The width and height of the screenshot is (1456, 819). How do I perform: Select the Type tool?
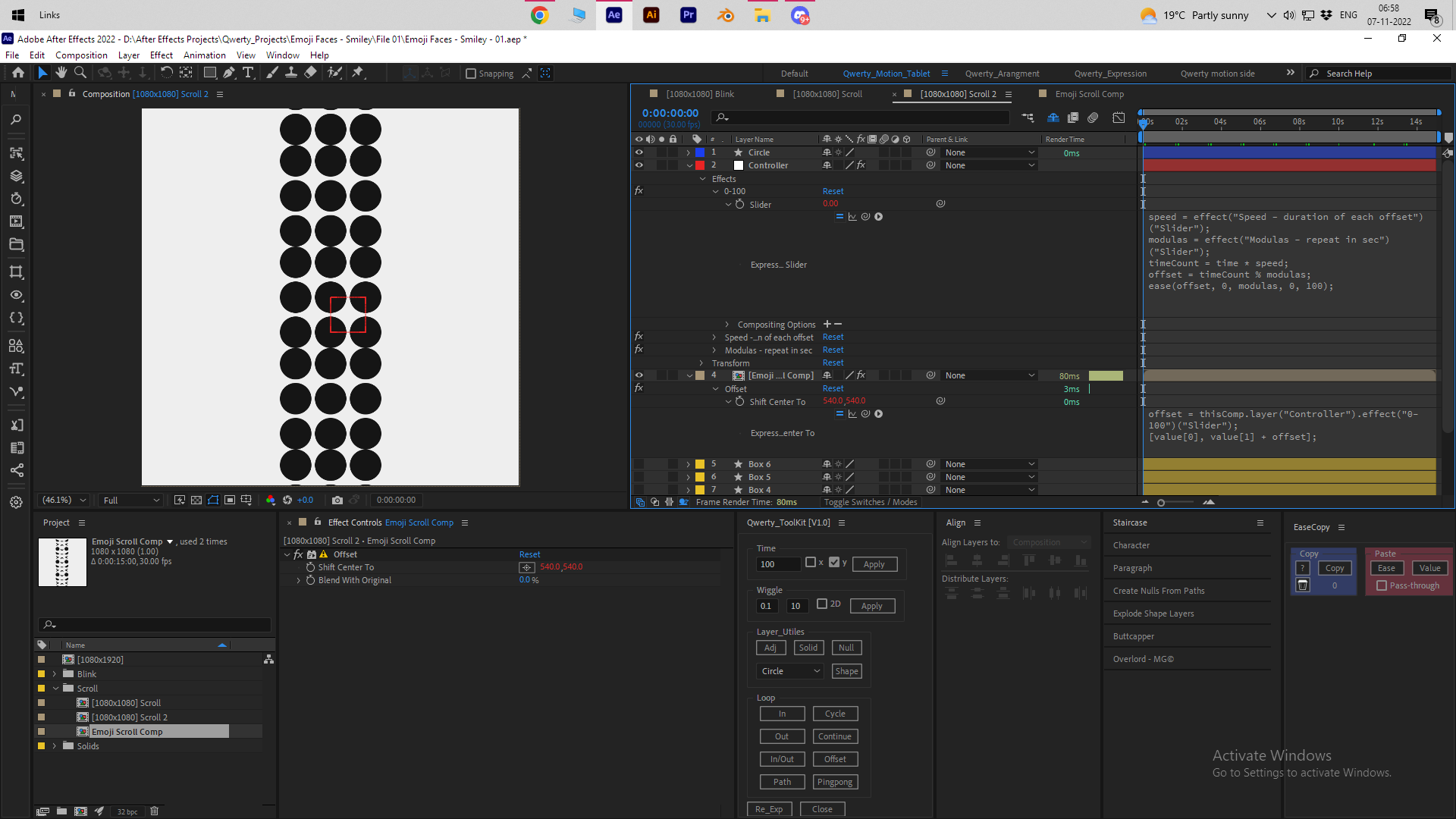tap(248, 73)
